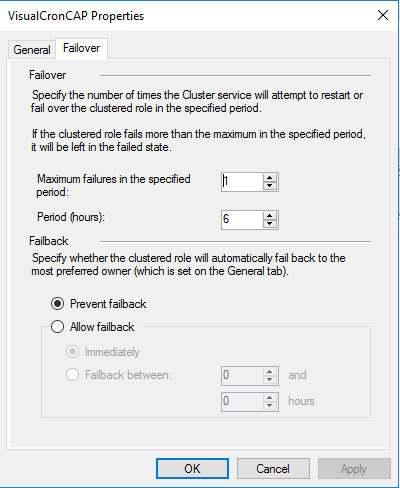Switch to the General tab
The image size is (400, 488).
point(32,50)
